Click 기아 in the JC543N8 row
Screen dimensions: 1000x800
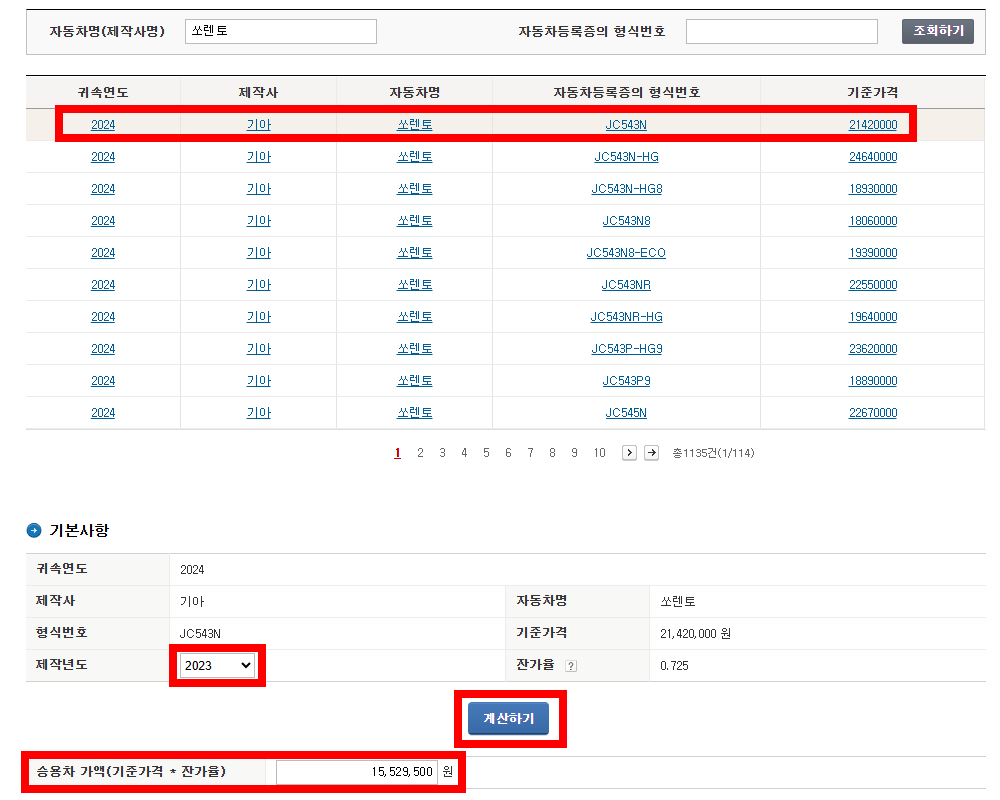[x=258, y=221]
